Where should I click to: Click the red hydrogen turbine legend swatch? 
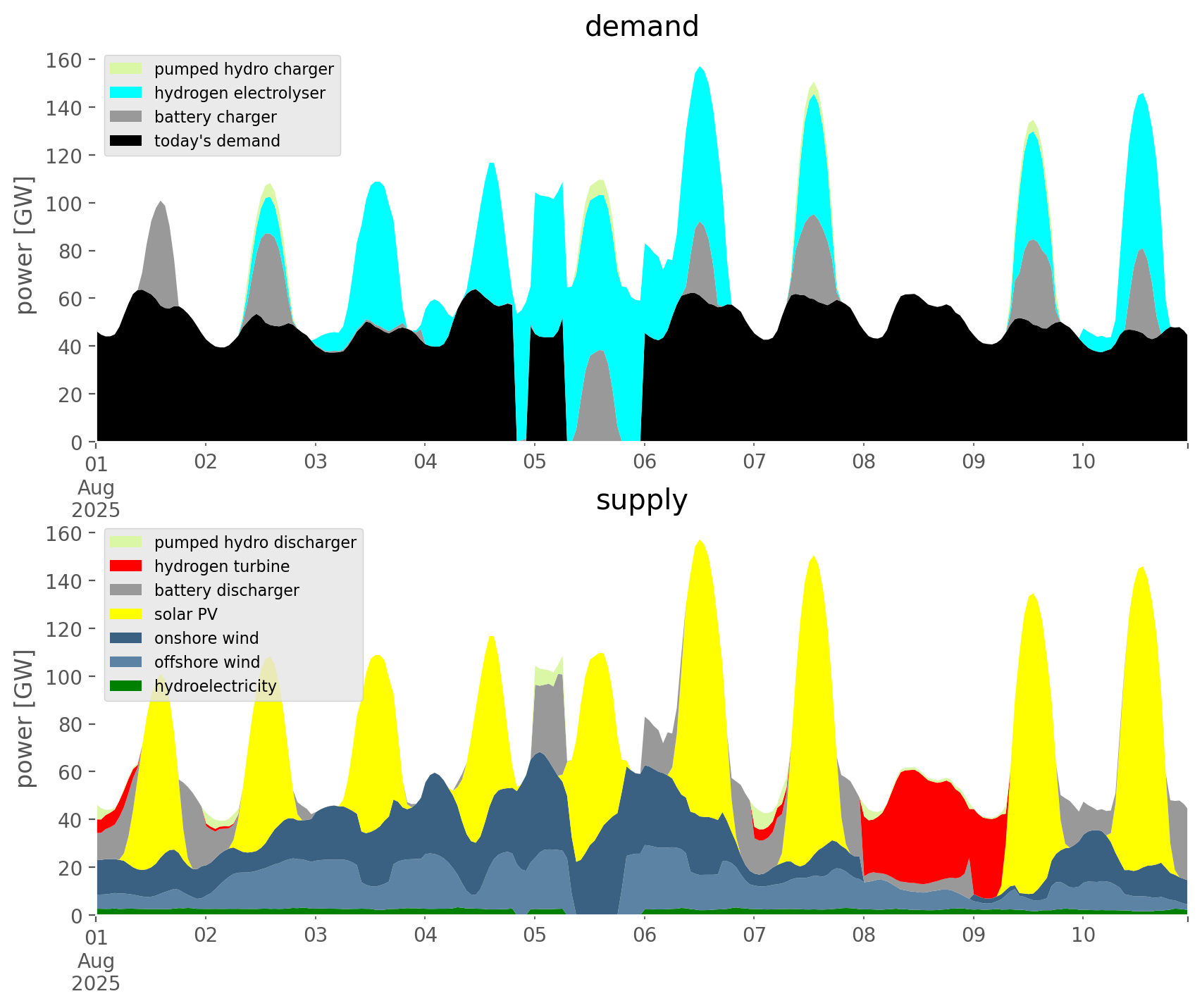[x=126, y=566]
